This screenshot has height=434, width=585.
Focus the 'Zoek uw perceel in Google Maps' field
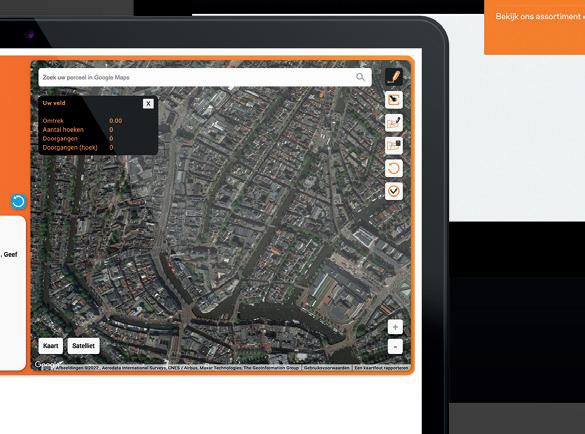coord(205,77)
